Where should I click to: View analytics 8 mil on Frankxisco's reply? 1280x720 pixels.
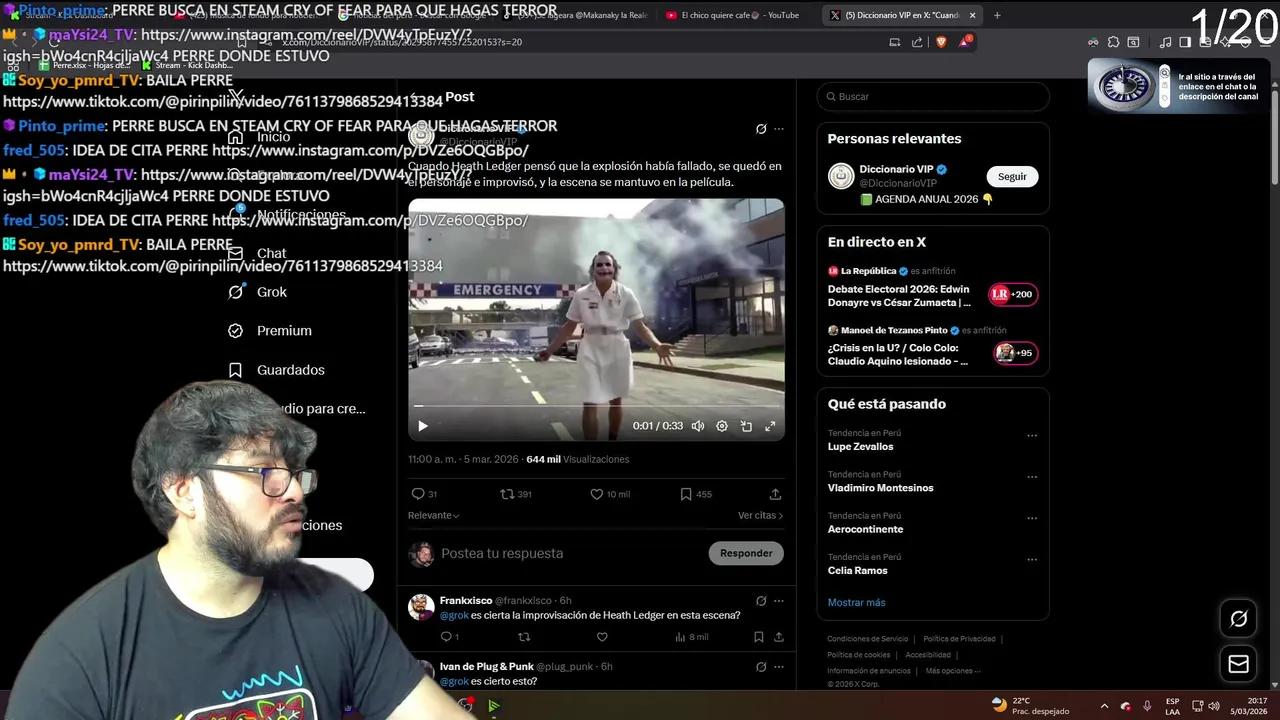tap(691, 637)
